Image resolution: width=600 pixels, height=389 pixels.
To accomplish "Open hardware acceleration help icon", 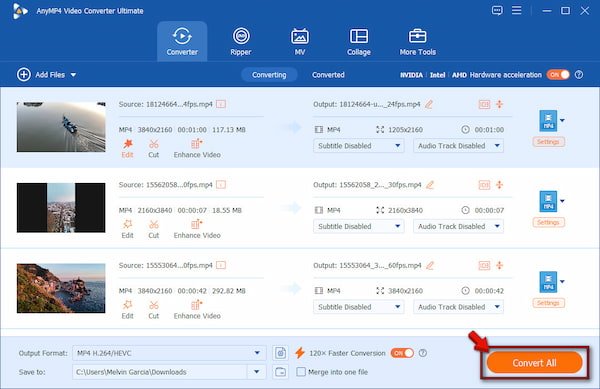I will (x=579, y=75).
